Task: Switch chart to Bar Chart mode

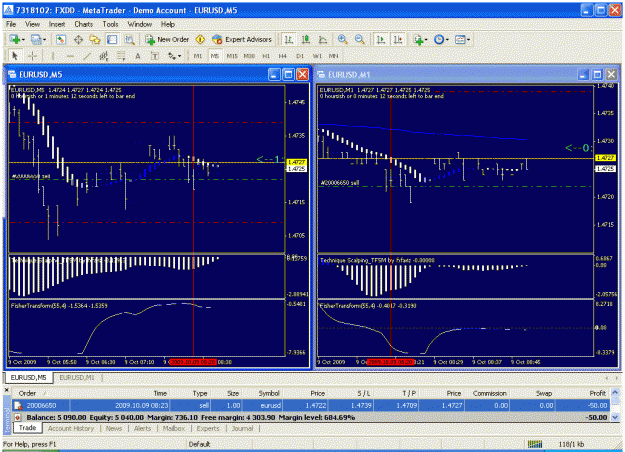Action: 289,39
